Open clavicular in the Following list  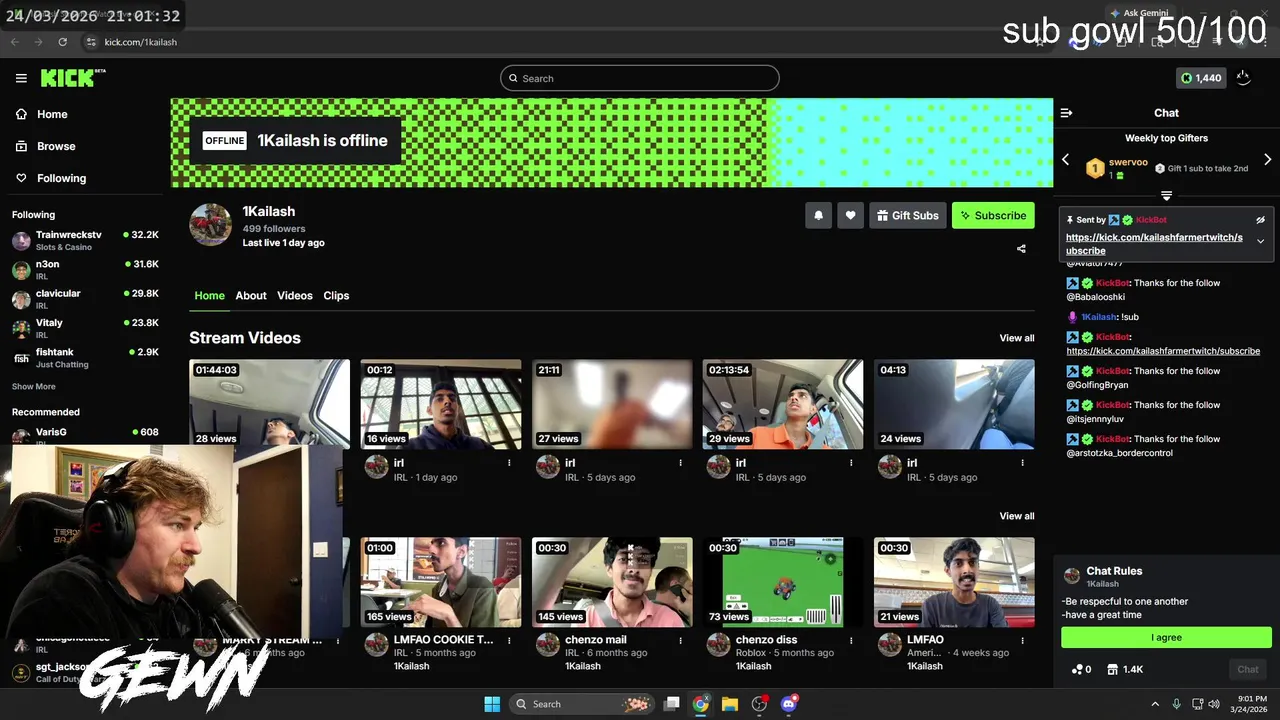click(85, 299)
